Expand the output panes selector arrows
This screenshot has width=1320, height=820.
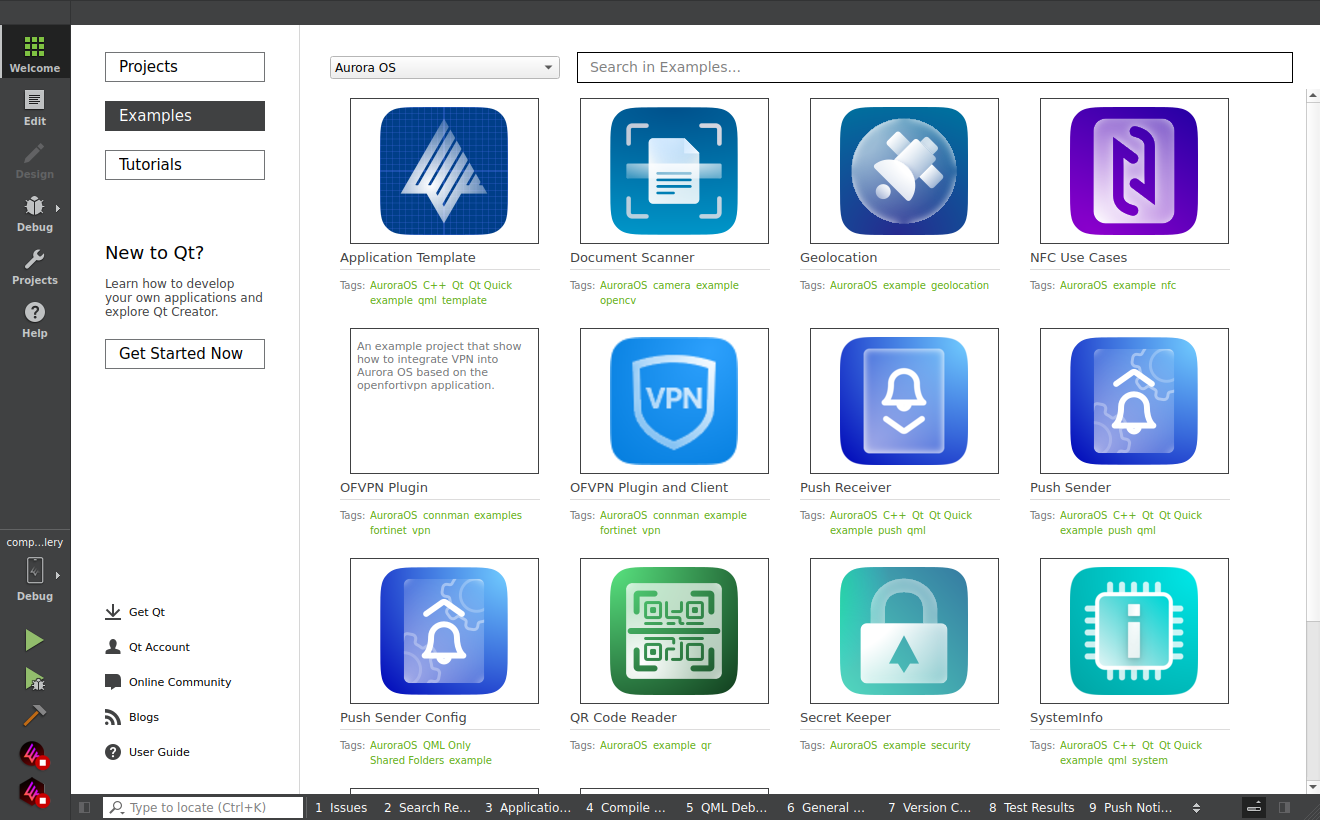point(1196,807)
